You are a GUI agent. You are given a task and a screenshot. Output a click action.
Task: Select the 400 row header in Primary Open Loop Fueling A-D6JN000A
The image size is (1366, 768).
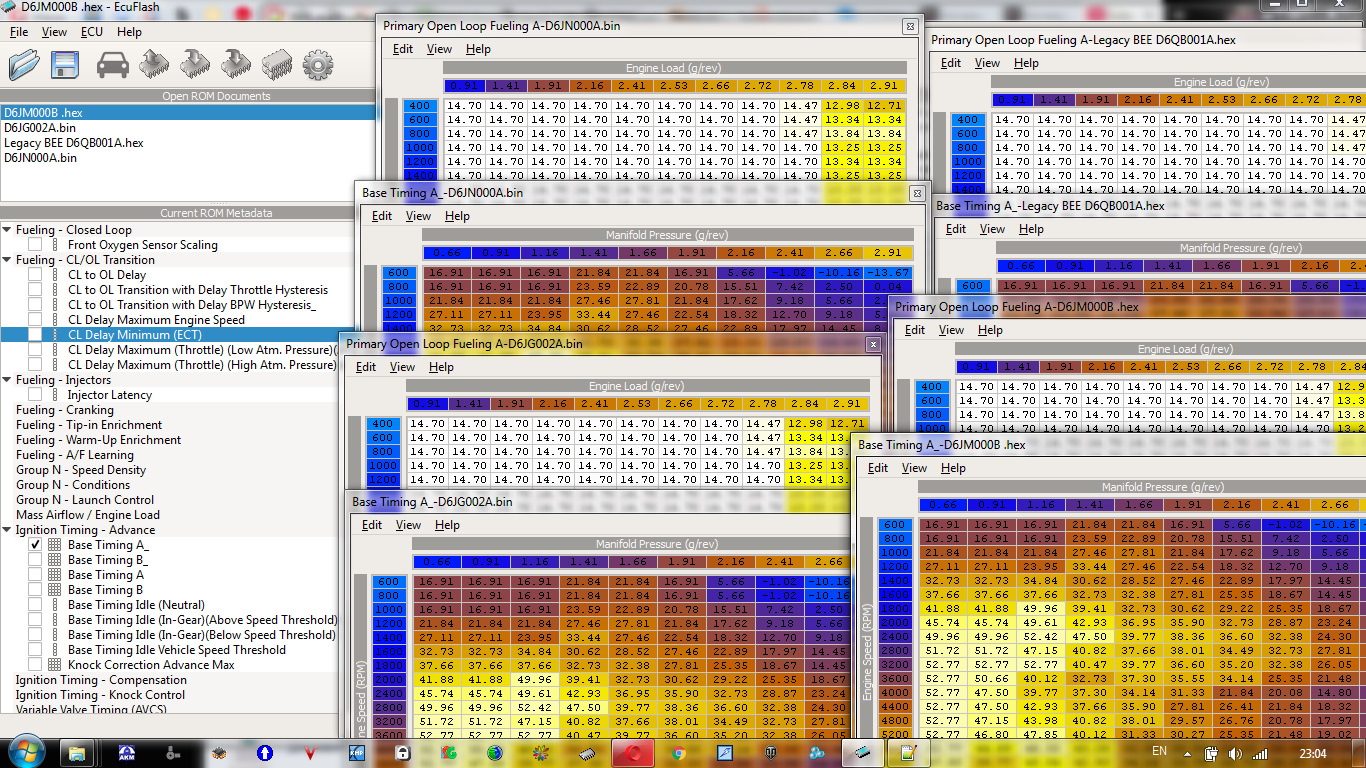click(419, 106)
